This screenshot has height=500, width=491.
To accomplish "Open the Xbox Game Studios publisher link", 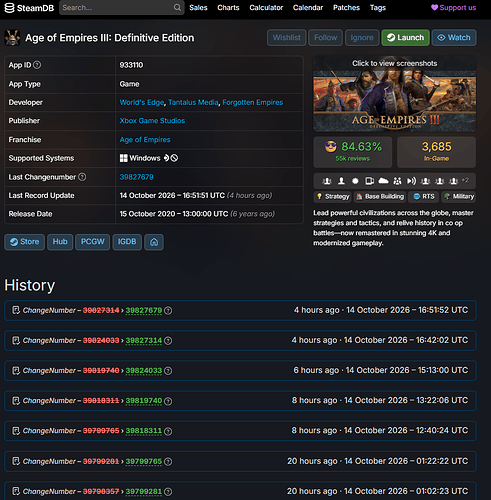I will (152, 121).
